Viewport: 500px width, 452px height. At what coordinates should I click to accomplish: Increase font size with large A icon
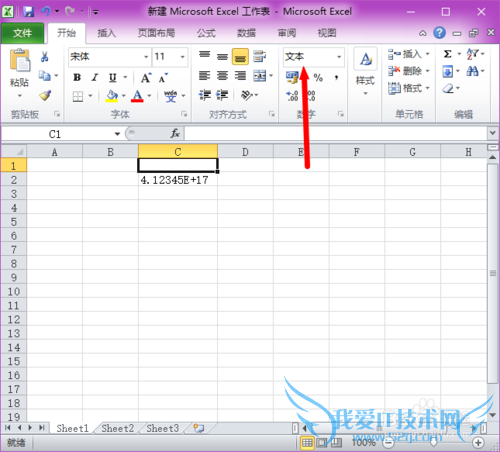click(146, 78)
